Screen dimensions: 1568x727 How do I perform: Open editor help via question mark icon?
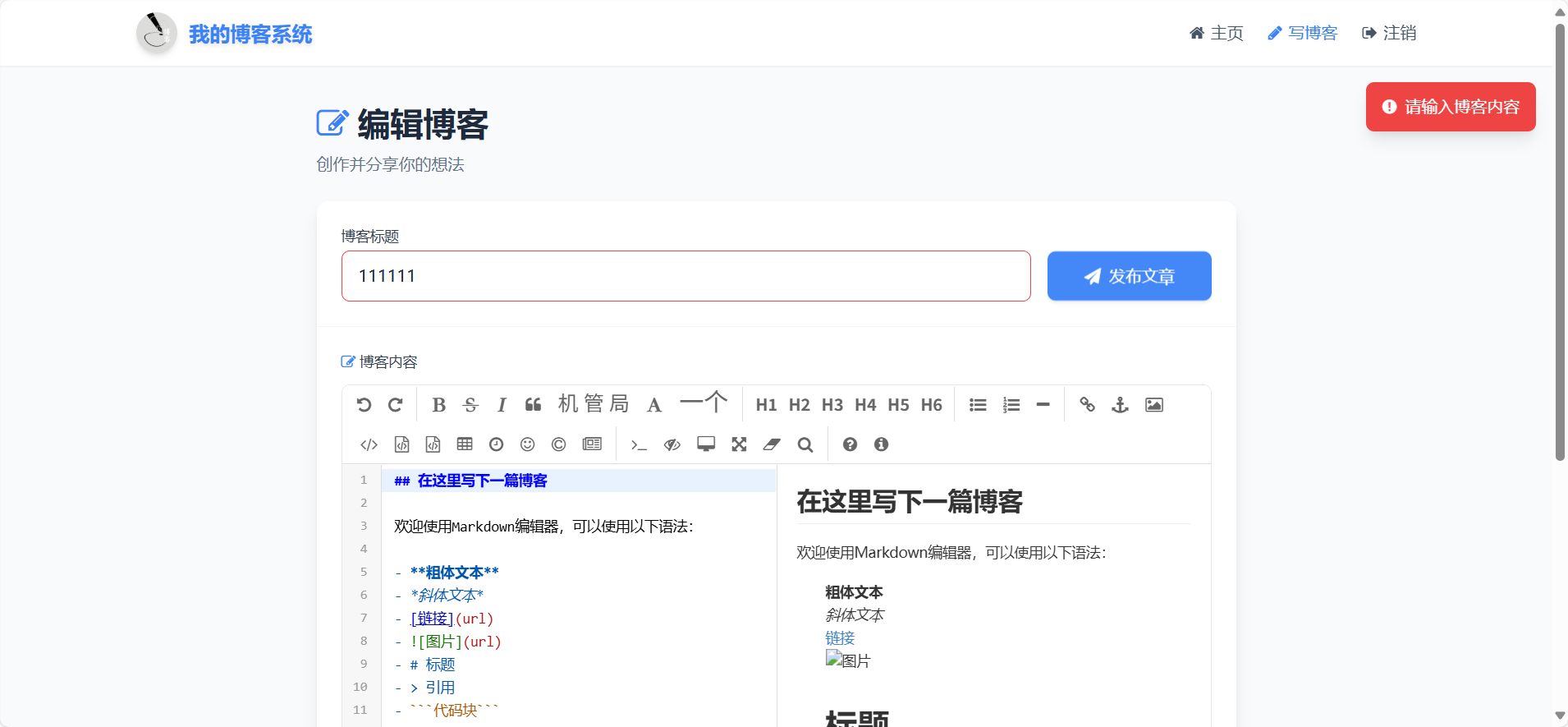tap(850, 444)
